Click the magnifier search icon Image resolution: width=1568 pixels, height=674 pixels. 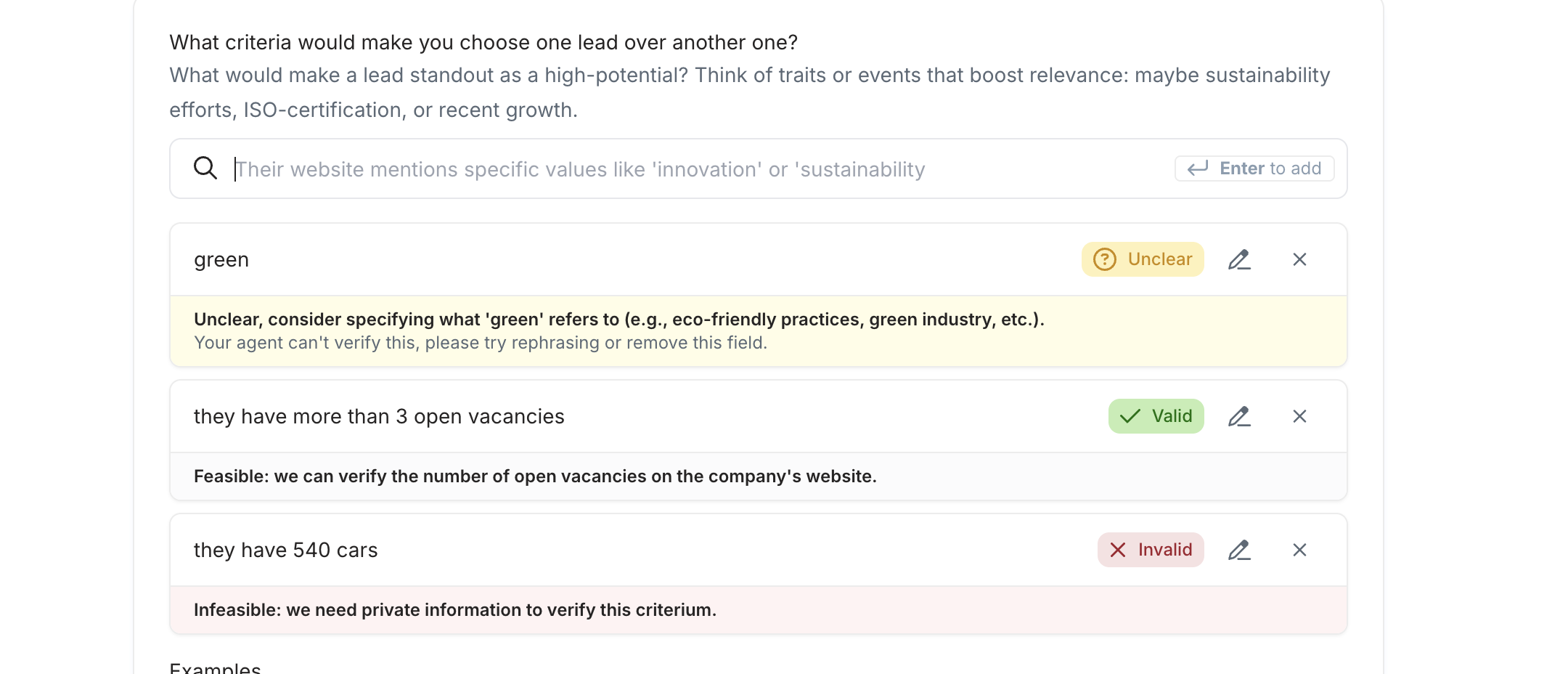(x=205, y=168)
